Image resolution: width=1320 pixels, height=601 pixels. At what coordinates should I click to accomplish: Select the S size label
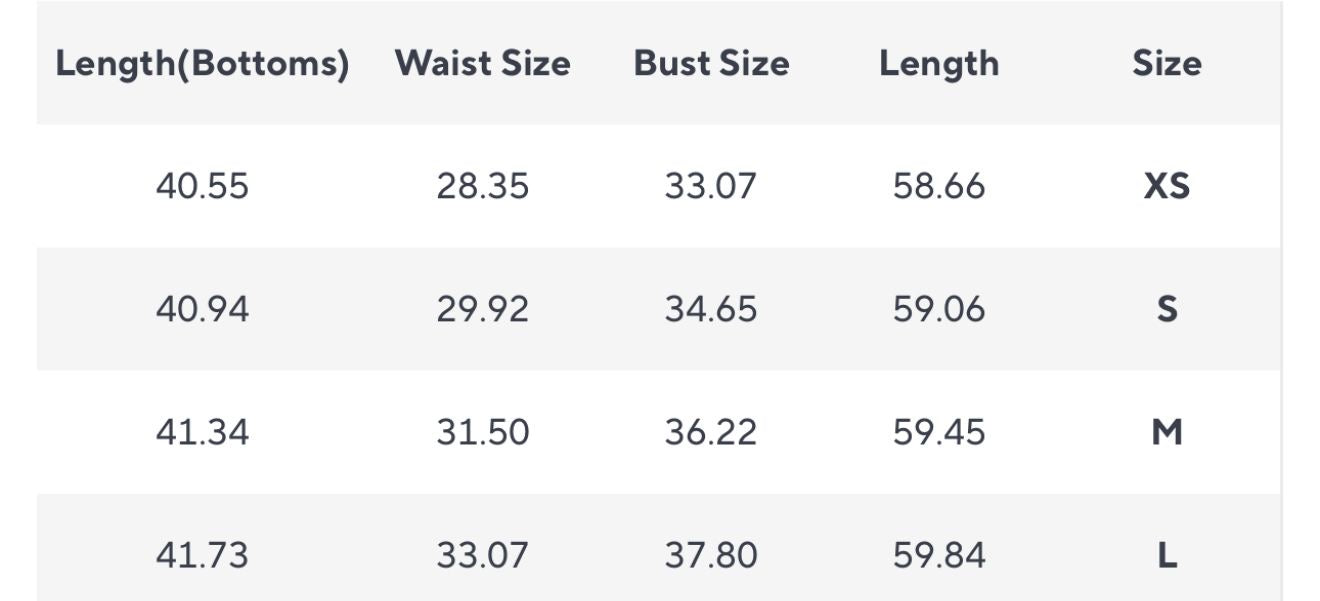1166,309
